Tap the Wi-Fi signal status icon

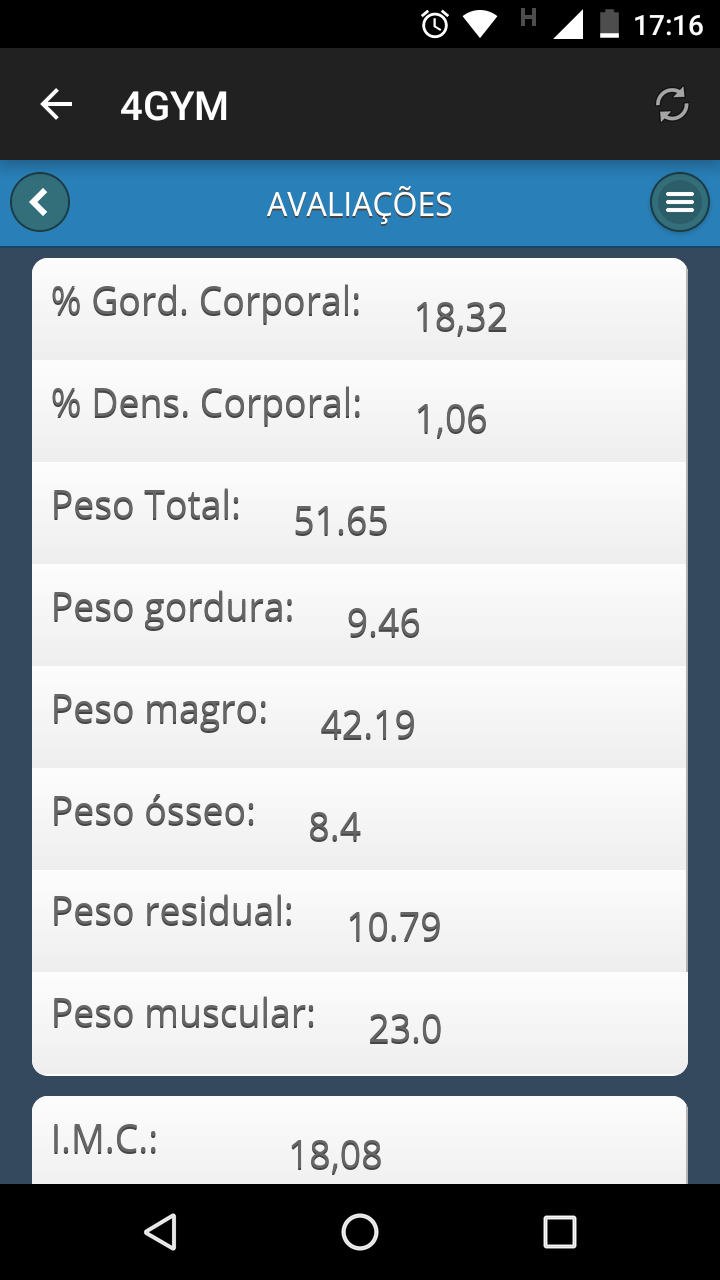point(480,24)
